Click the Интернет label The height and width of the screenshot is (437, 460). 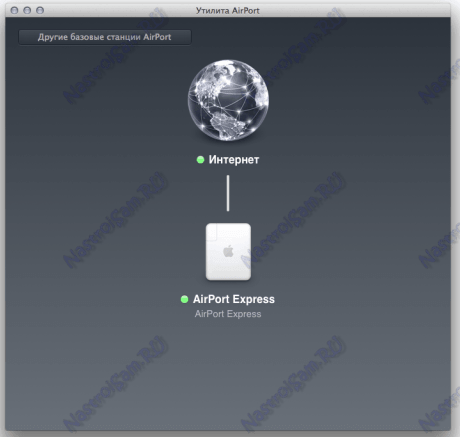coord(234,160)
